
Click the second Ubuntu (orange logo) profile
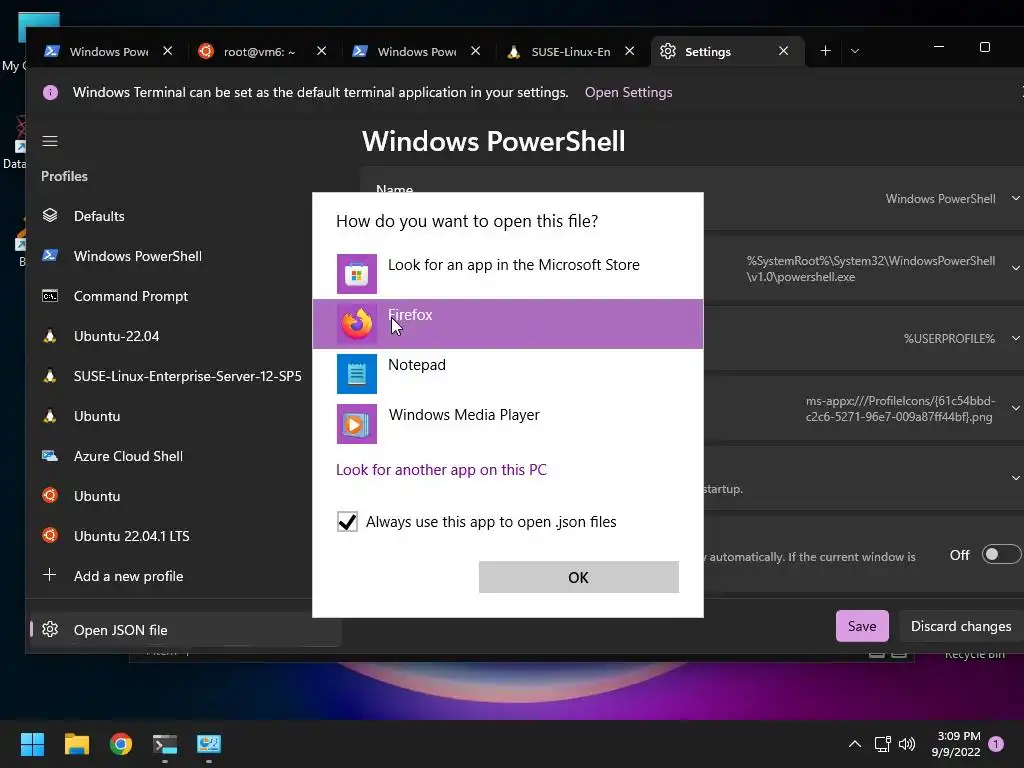tap(183, 496)
